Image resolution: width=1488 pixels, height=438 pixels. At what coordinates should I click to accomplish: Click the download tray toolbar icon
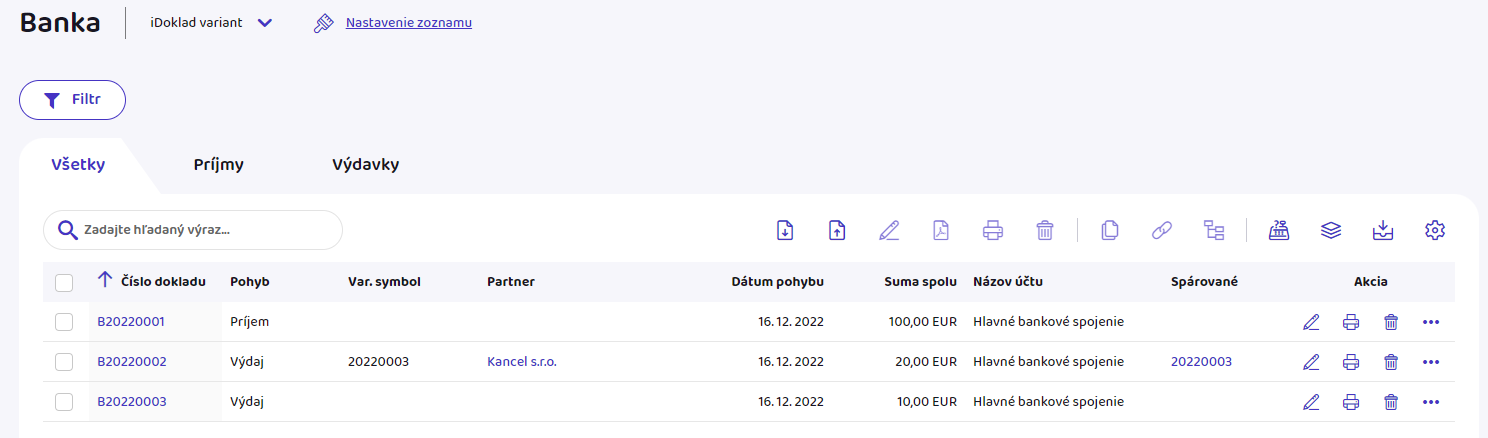tap(1382, 230)
